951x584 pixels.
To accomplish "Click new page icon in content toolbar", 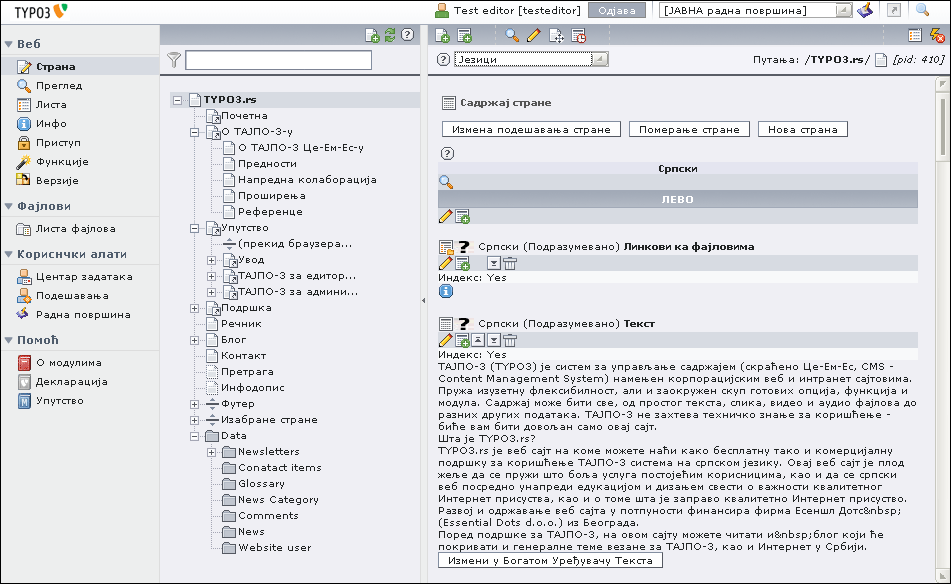I will coord(442,36).
